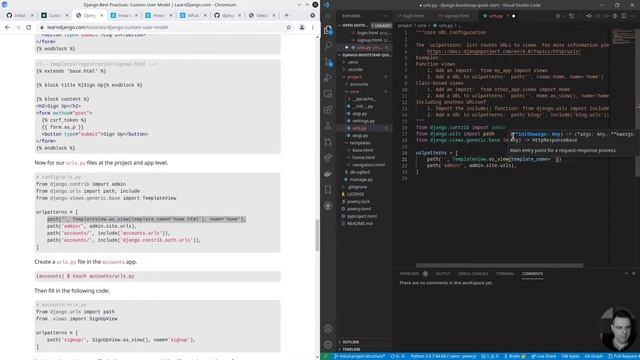Click the remote window indicator in status bar
Screen dimensions: 640x360
pyautogui.click(x=326, y=356)
